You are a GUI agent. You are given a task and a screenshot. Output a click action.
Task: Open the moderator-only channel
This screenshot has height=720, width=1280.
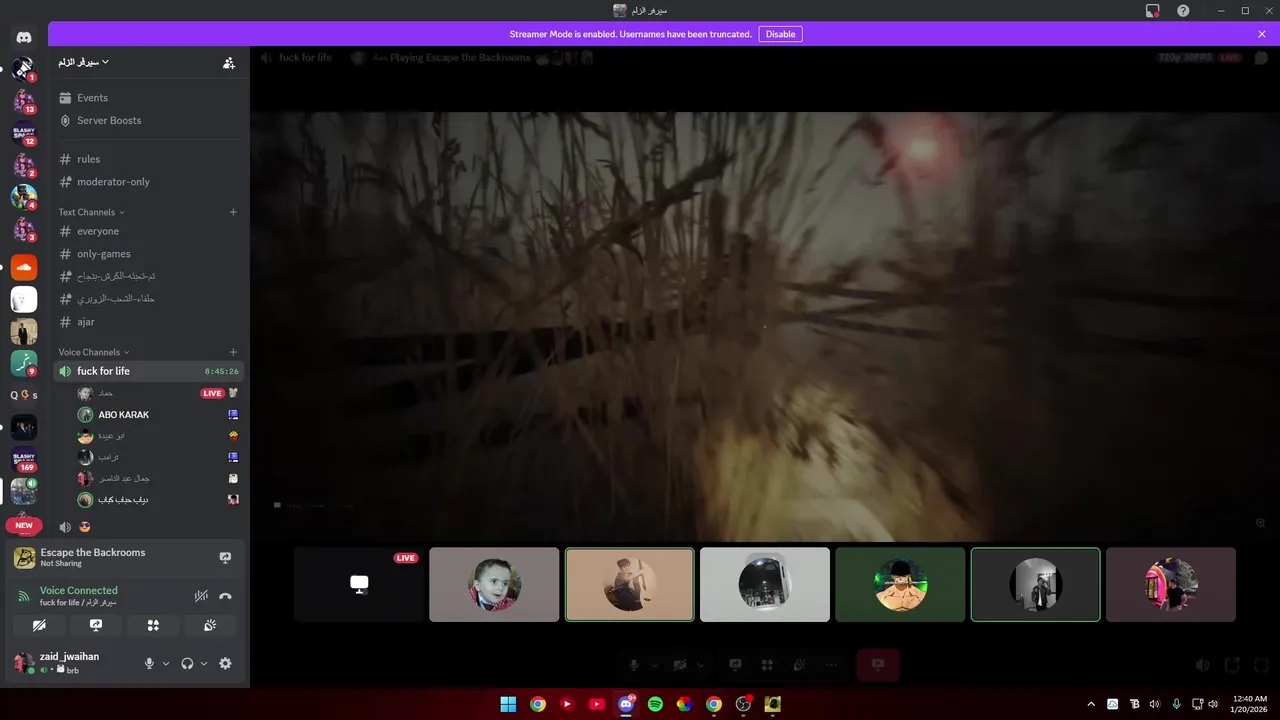148,182
